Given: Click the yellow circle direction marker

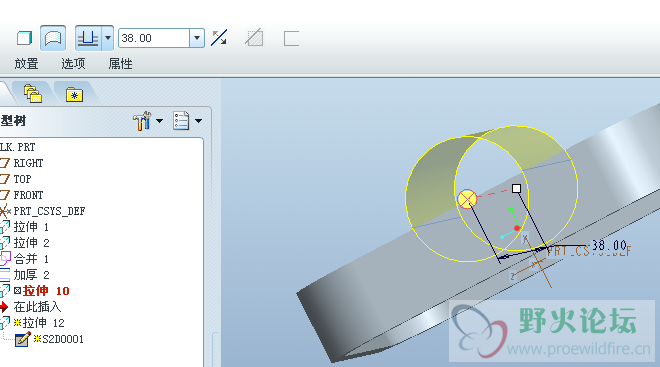Looking at the screenshot, I should tap(467, 199).
